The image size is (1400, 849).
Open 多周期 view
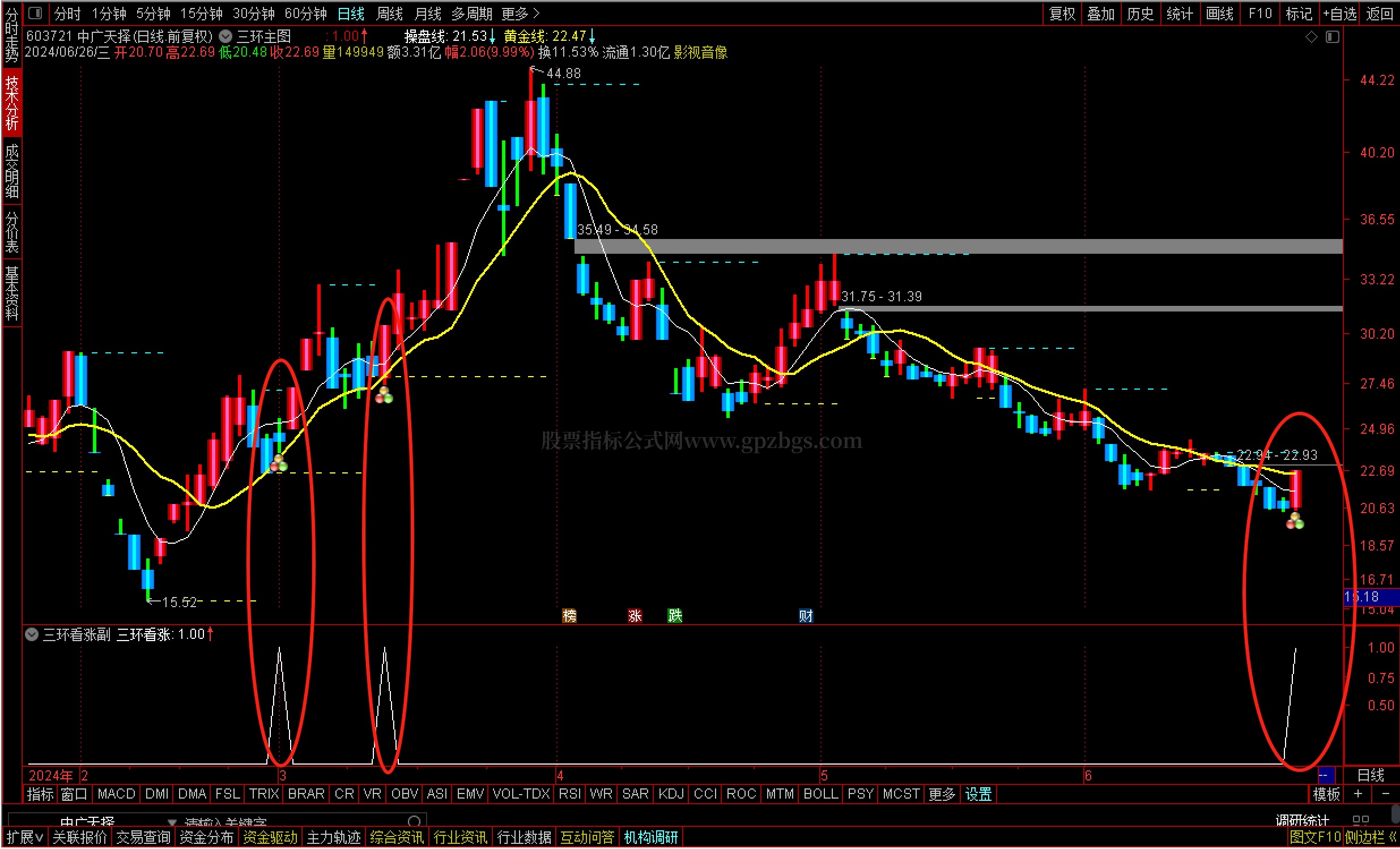coord(471,13)
